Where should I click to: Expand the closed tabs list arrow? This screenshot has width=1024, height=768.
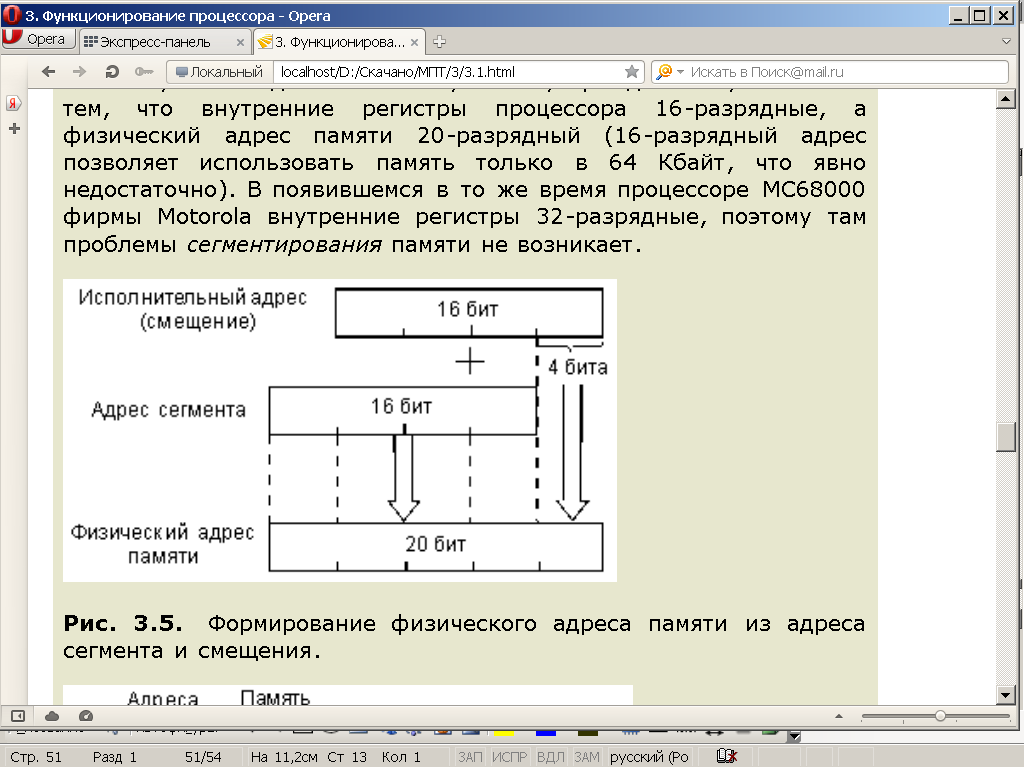coord(1006,41)
